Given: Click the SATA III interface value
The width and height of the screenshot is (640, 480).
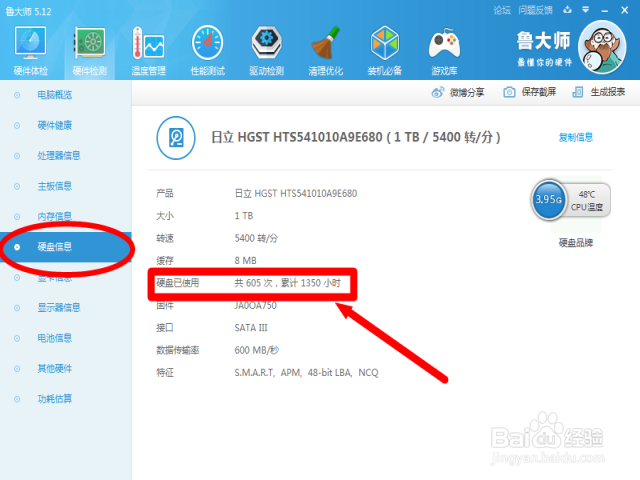Looking at the screenshot, I should point(251,328).
